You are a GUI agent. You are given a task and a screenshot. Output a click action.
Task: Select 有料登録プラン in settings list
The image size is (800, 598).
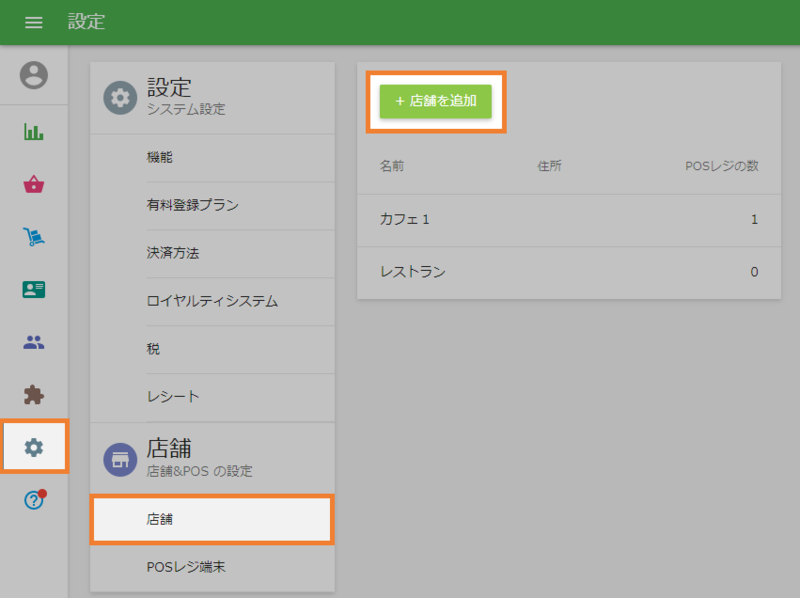click(x=212, y=205)
